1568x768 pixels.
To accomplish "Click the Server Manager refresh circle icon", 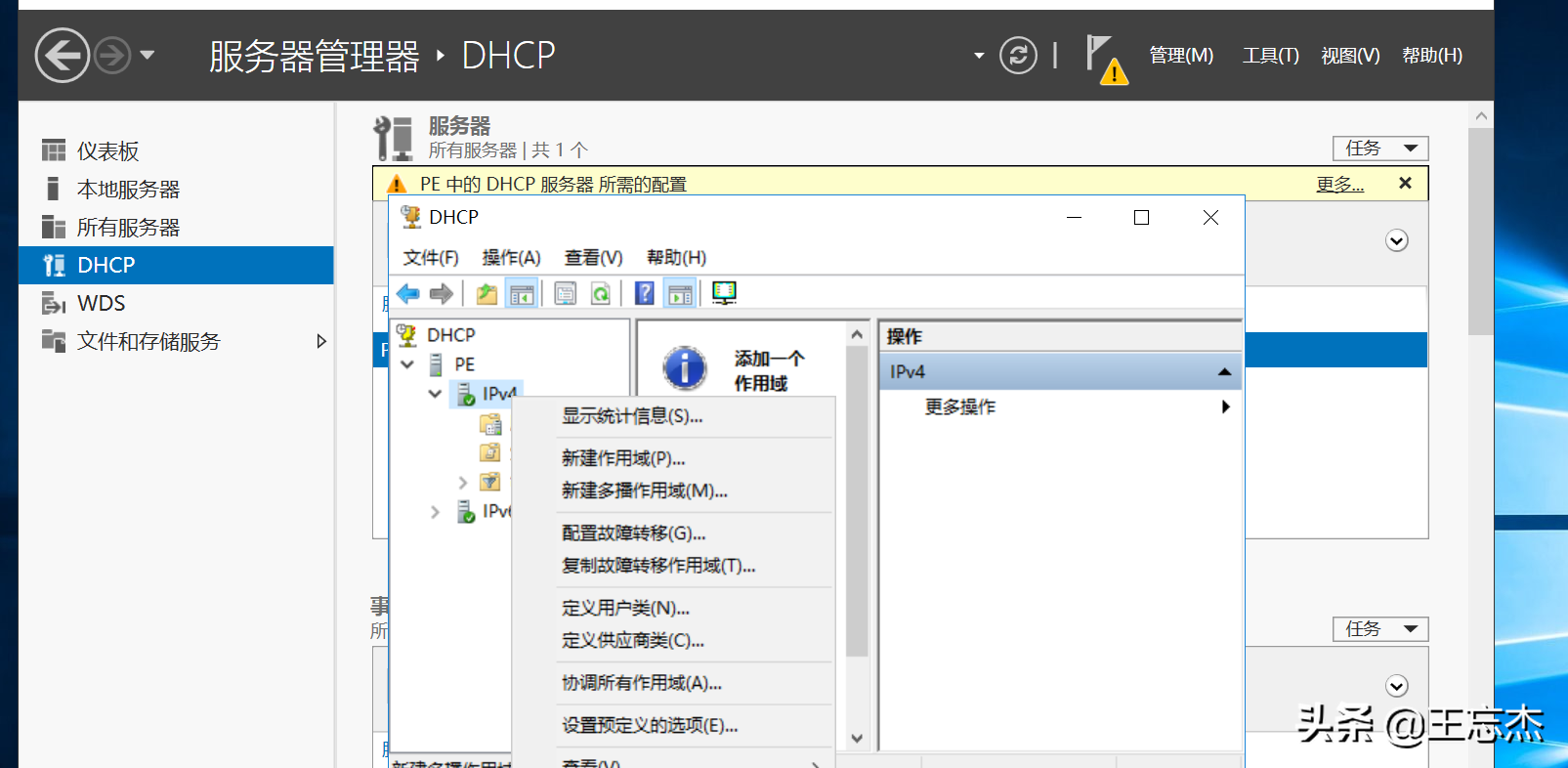I will pos(1018,55).
